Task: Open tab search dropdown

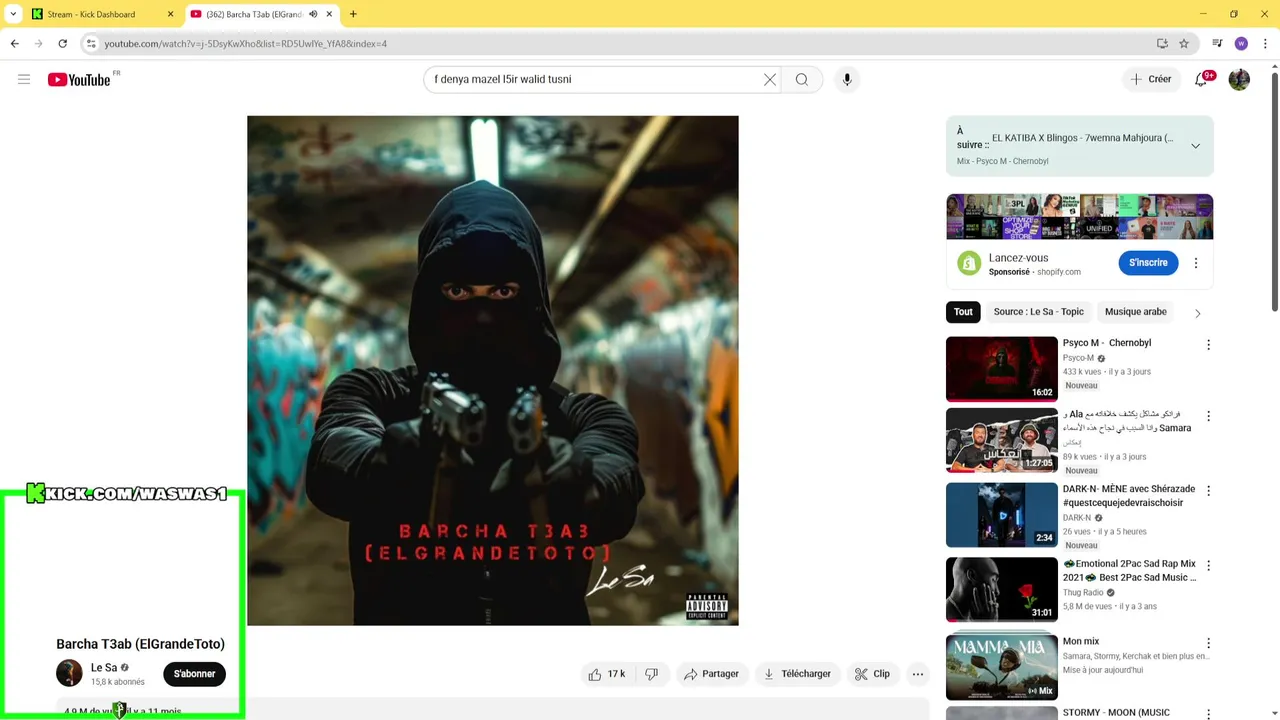Action: (x=13, y=14)
